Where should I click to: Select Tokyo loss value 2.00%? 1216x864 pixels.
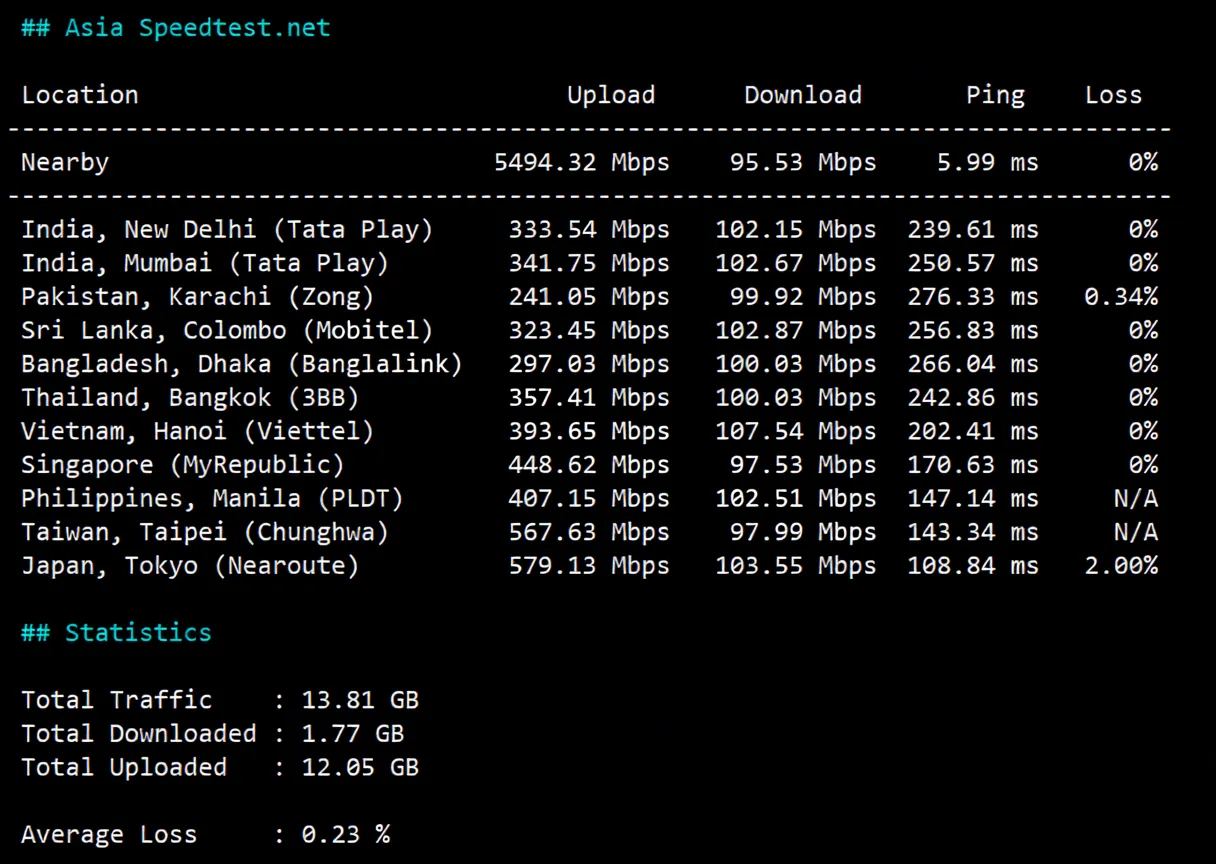coord(1121,565)
